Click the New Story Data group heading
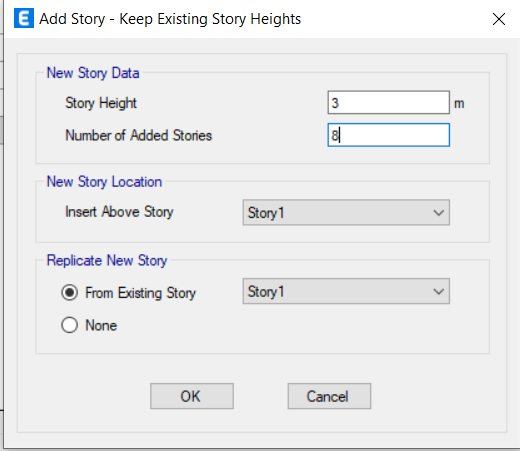This screenshot has height=451, width=520. click(x=93, y=73)
